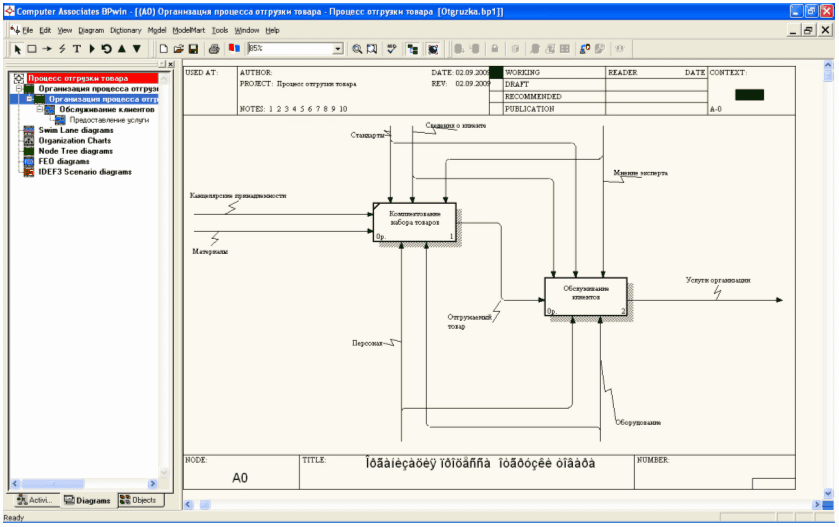Click the 'Оборудование' arrow label
The height and width of the screenshot is (527, 839).
pos(638,422)
